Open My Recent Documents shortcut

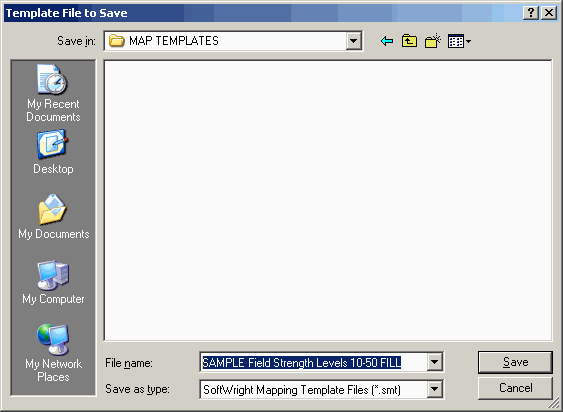(x=53, y=93)
